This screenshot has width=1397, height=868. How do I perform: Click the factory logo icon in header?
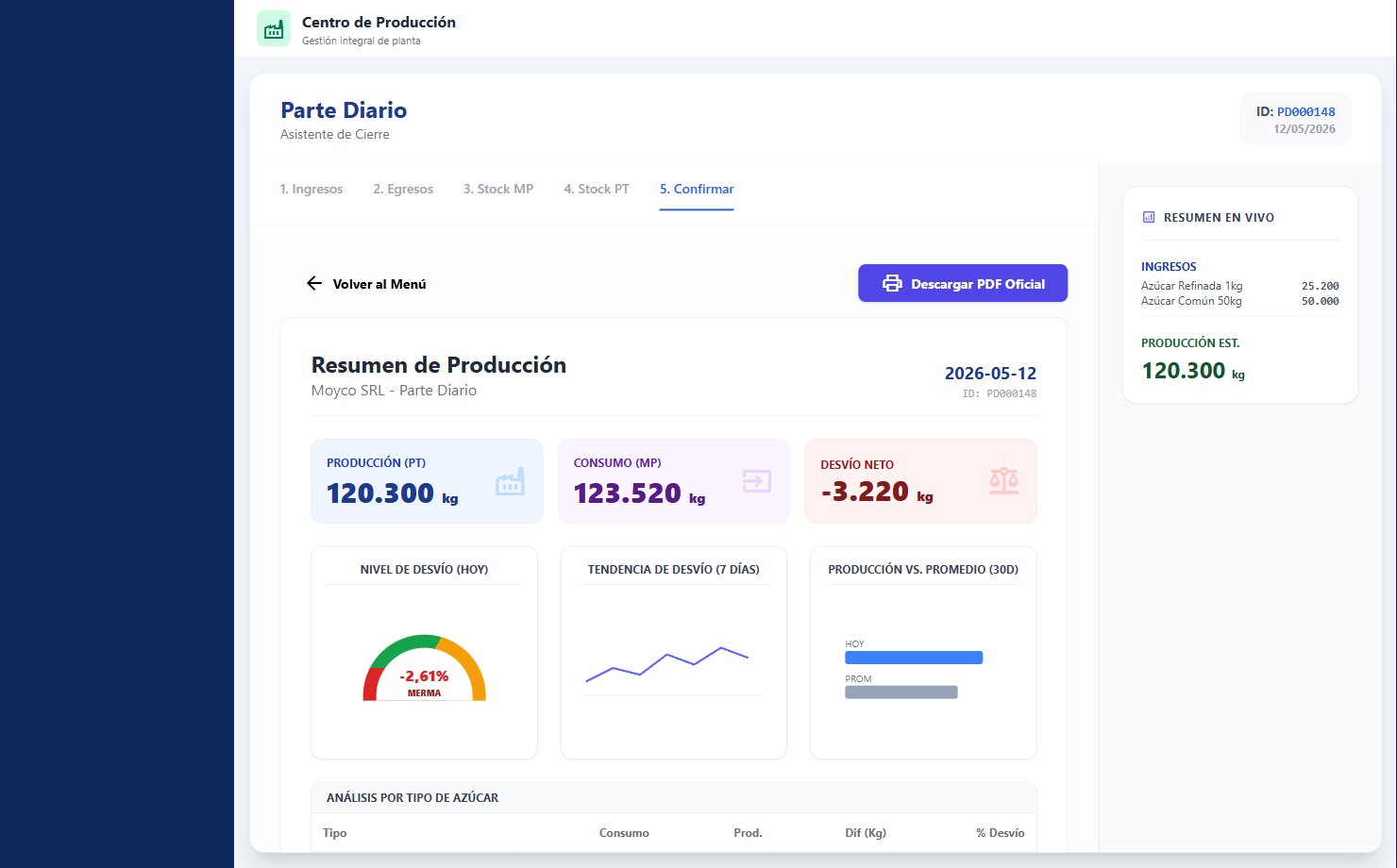tap(274, 29)
